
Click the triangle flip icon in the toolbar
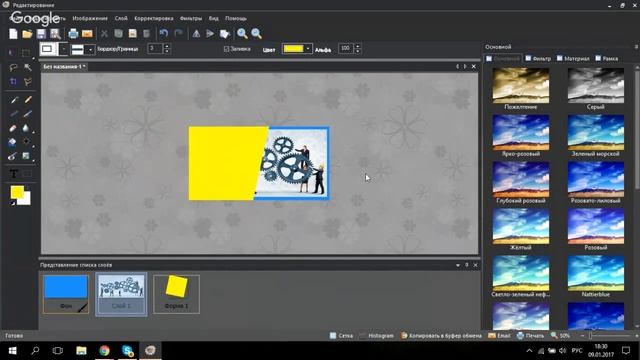click(x=196, y=33)
